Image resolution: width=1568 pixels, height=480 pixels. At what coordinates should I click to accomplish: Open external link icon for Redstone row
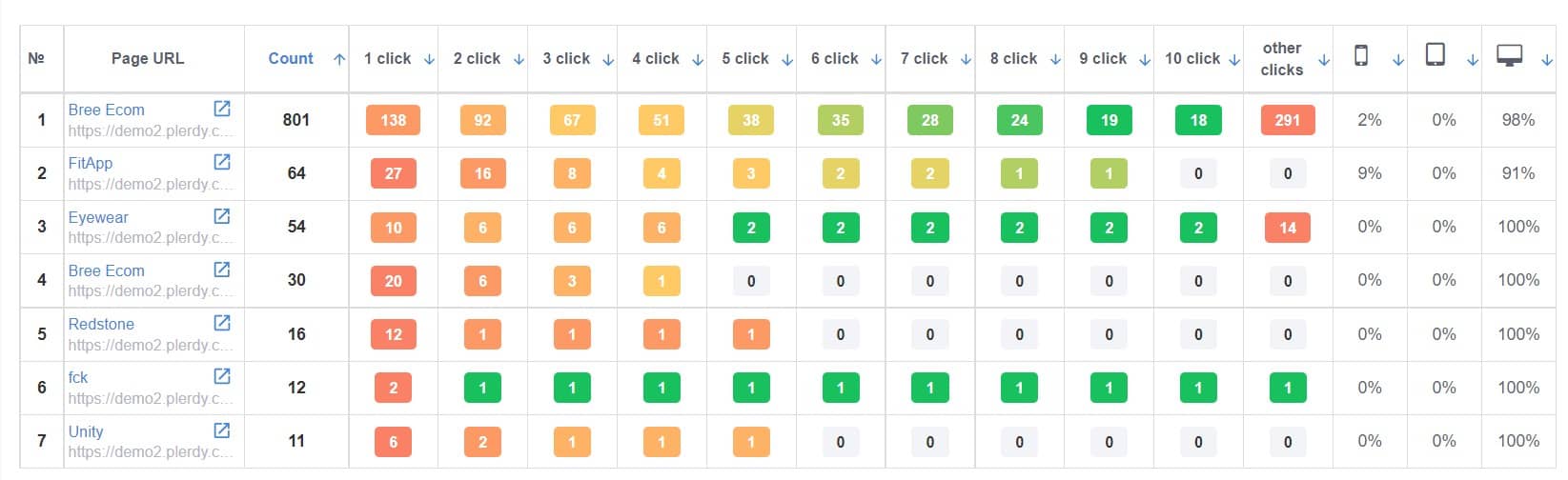point(222,323)
